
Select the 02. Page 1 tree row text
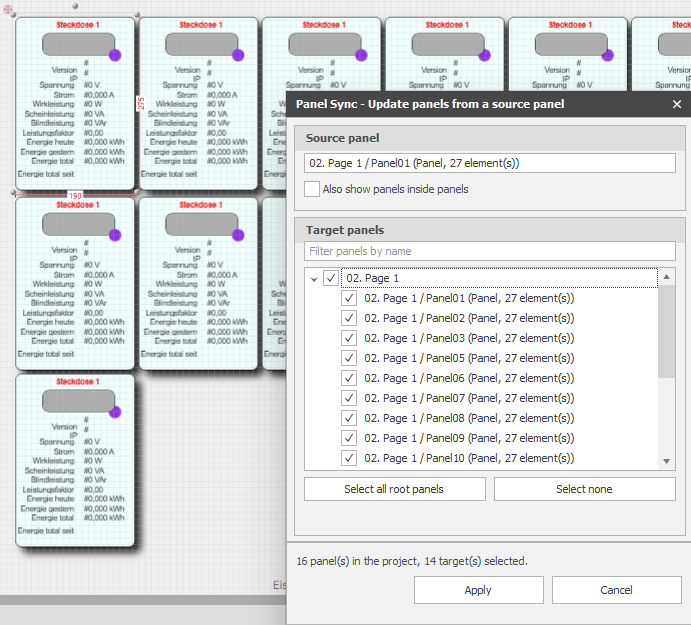pos(373,278)
